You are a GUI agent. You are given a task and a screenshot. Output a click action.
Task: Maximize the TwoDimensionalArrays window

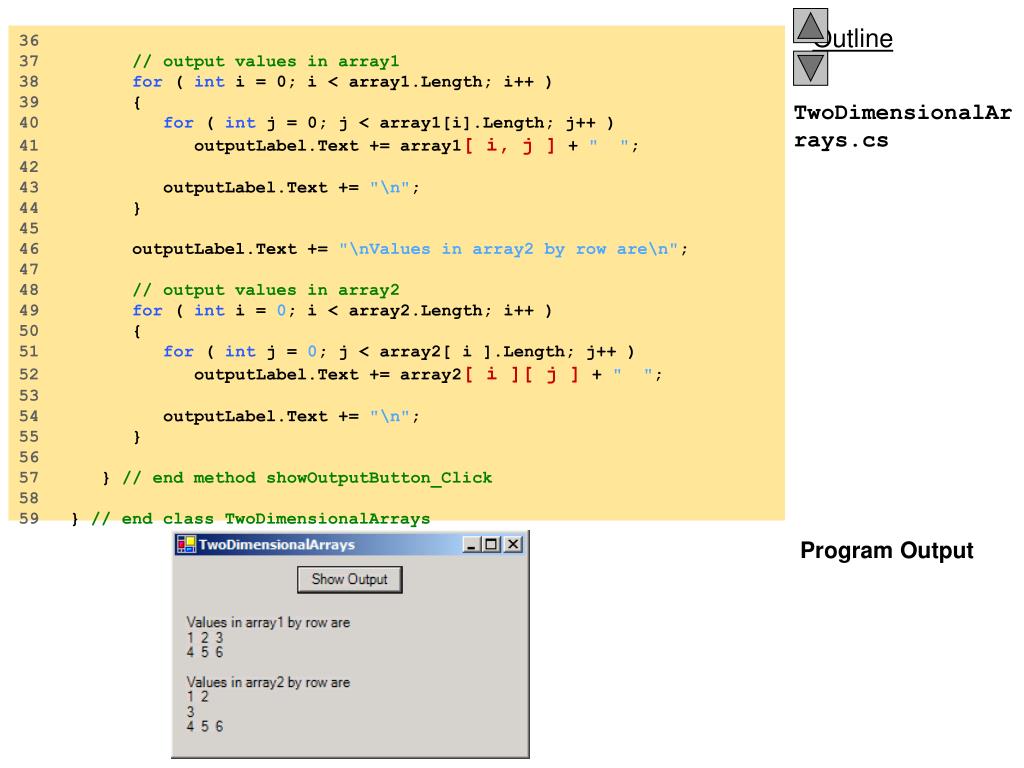pyautogui.click(x=491, y=544)
